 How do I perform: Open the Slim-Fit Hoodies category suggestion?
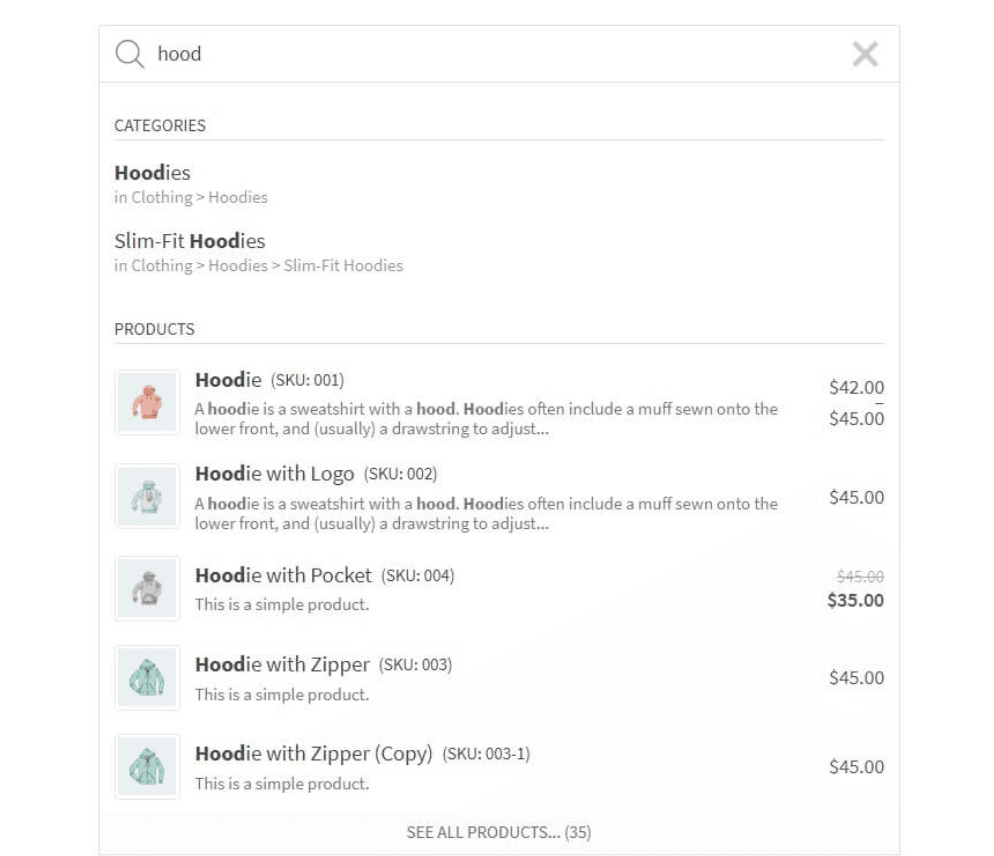190,241
